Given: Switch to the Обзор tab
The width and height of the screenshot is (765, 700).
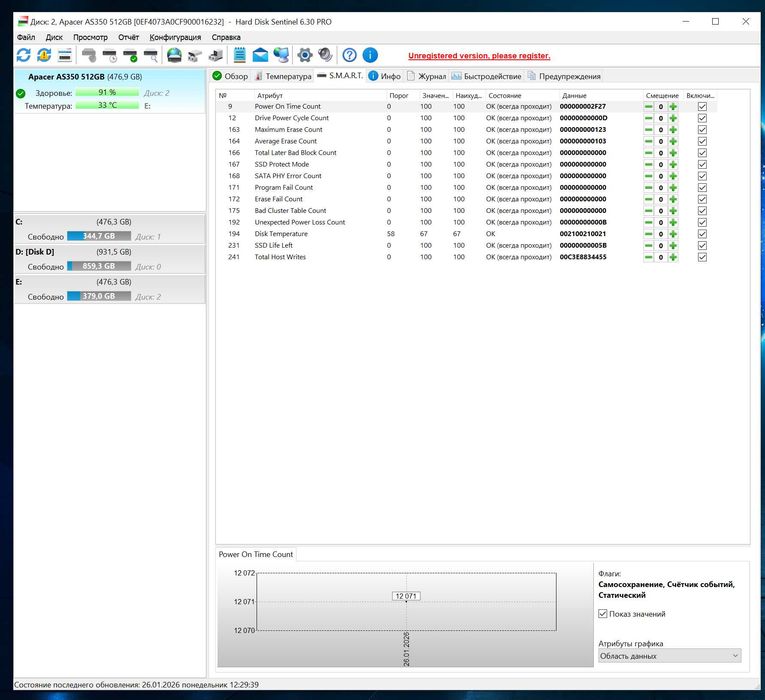Looking at the screenshot, I should coord(230,76).
